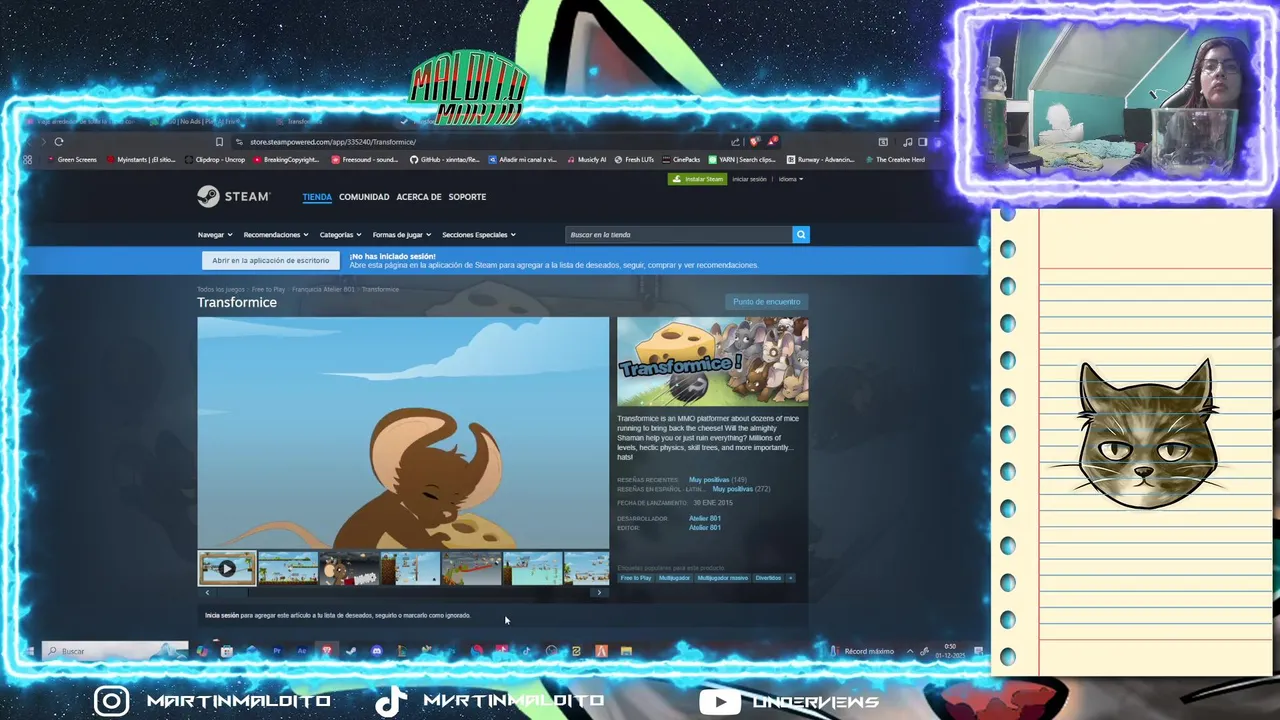Select the mouse close-up third thumbnail

coord(349,569)
